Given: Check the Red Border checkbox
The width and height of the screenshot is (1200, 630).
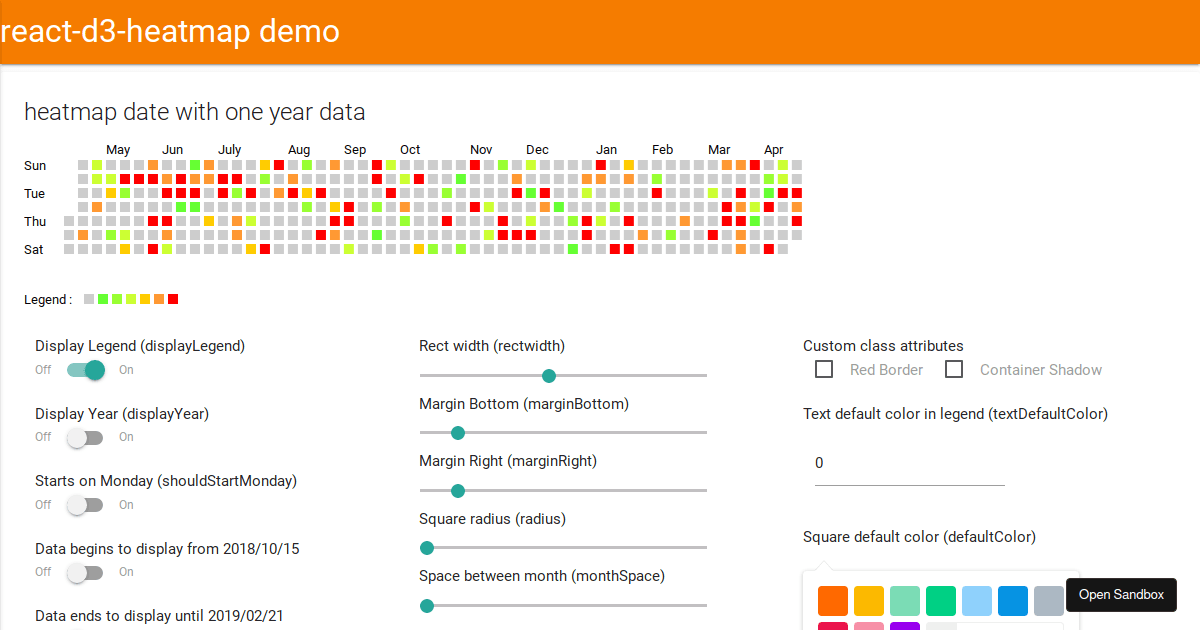Looking at the screenshot, I should pyautogui.click(x=824, y=369).
